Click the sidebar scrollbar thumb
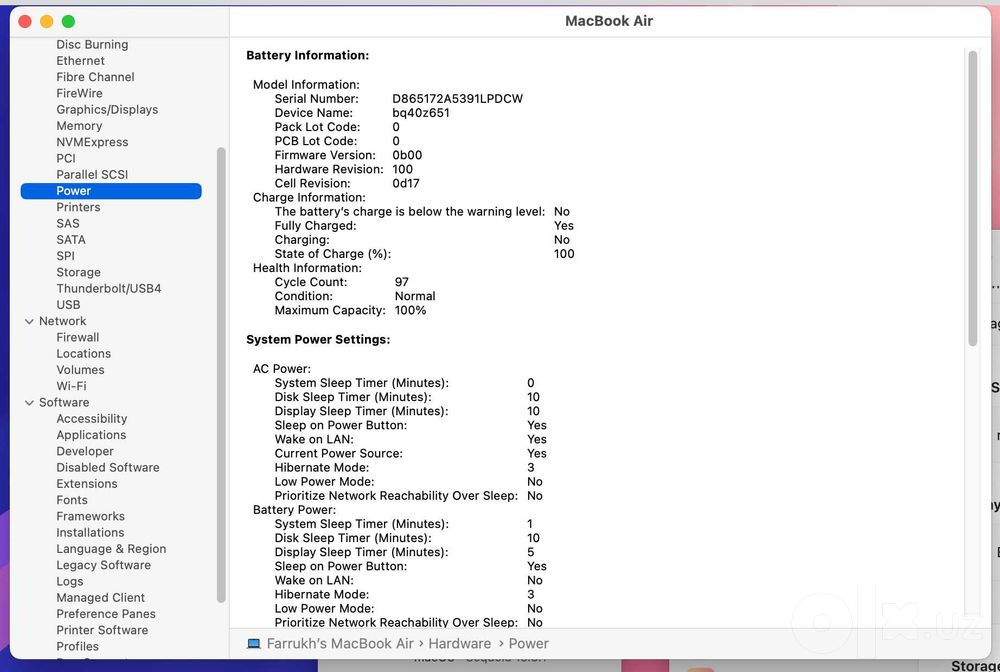The height and width of the screenshot is (672, 1000). 221,375
